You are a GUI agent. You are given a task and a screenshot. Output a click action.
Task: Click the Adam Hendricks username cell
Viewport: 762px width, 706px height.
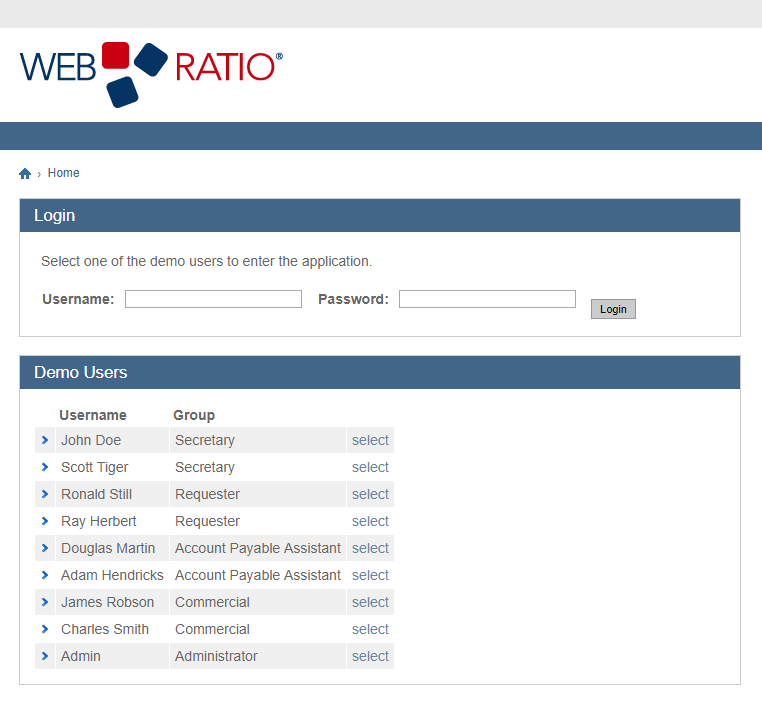click(112, 575)
